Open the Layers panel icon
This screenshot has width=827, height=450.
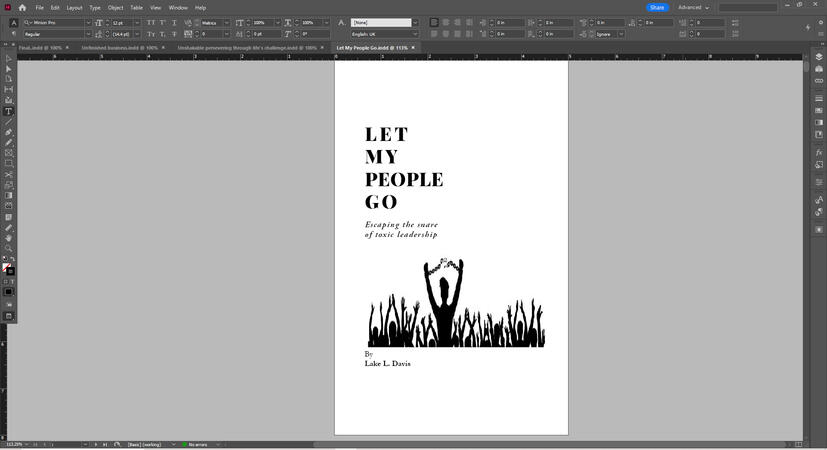[819, 57]
